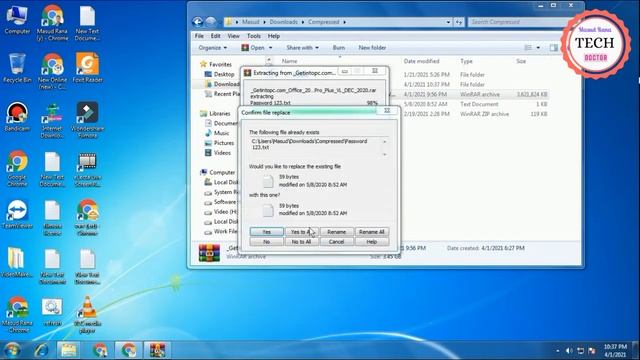Click Yes to All button
Image resolution: width=640 pixels, height=360 pixels.
click(301, 231)
